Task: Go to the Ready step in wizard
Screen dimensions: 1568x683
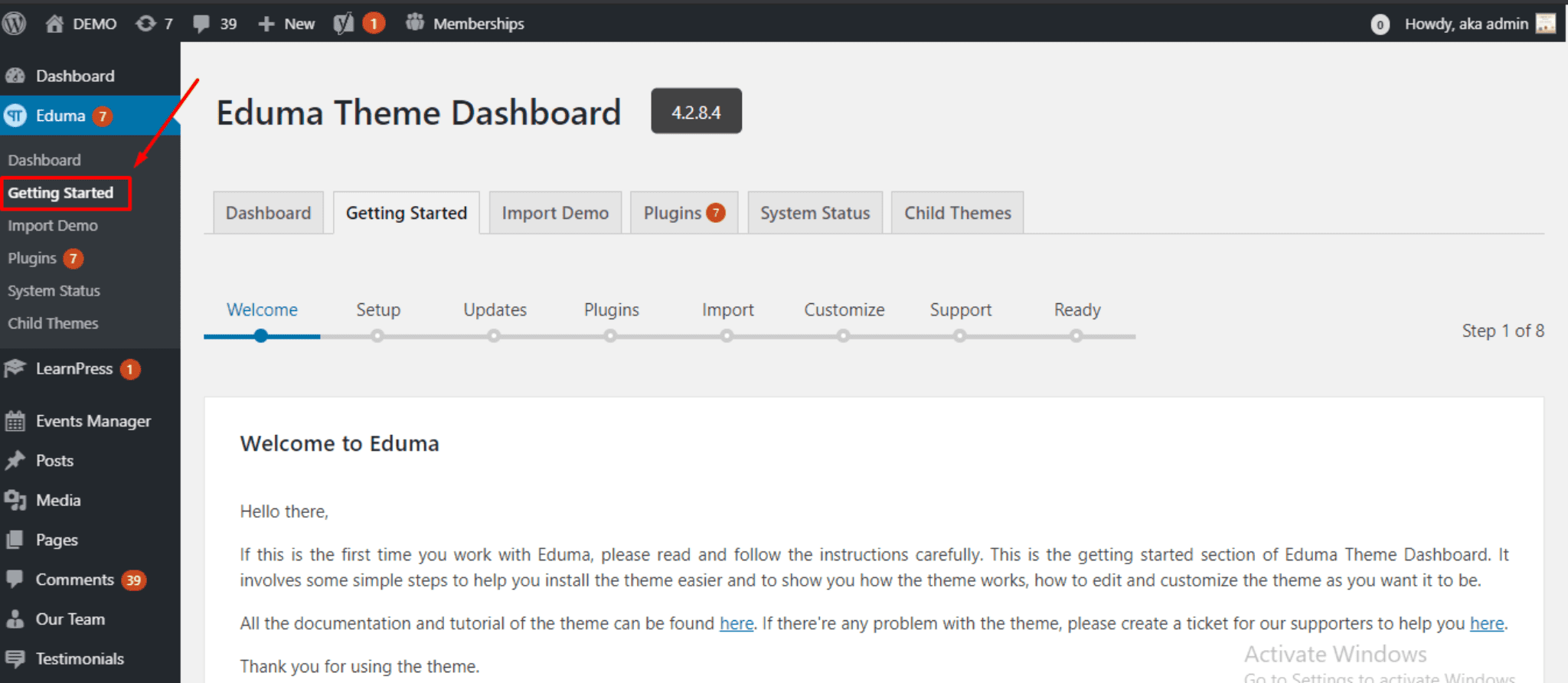Action: click(1076, 335)
